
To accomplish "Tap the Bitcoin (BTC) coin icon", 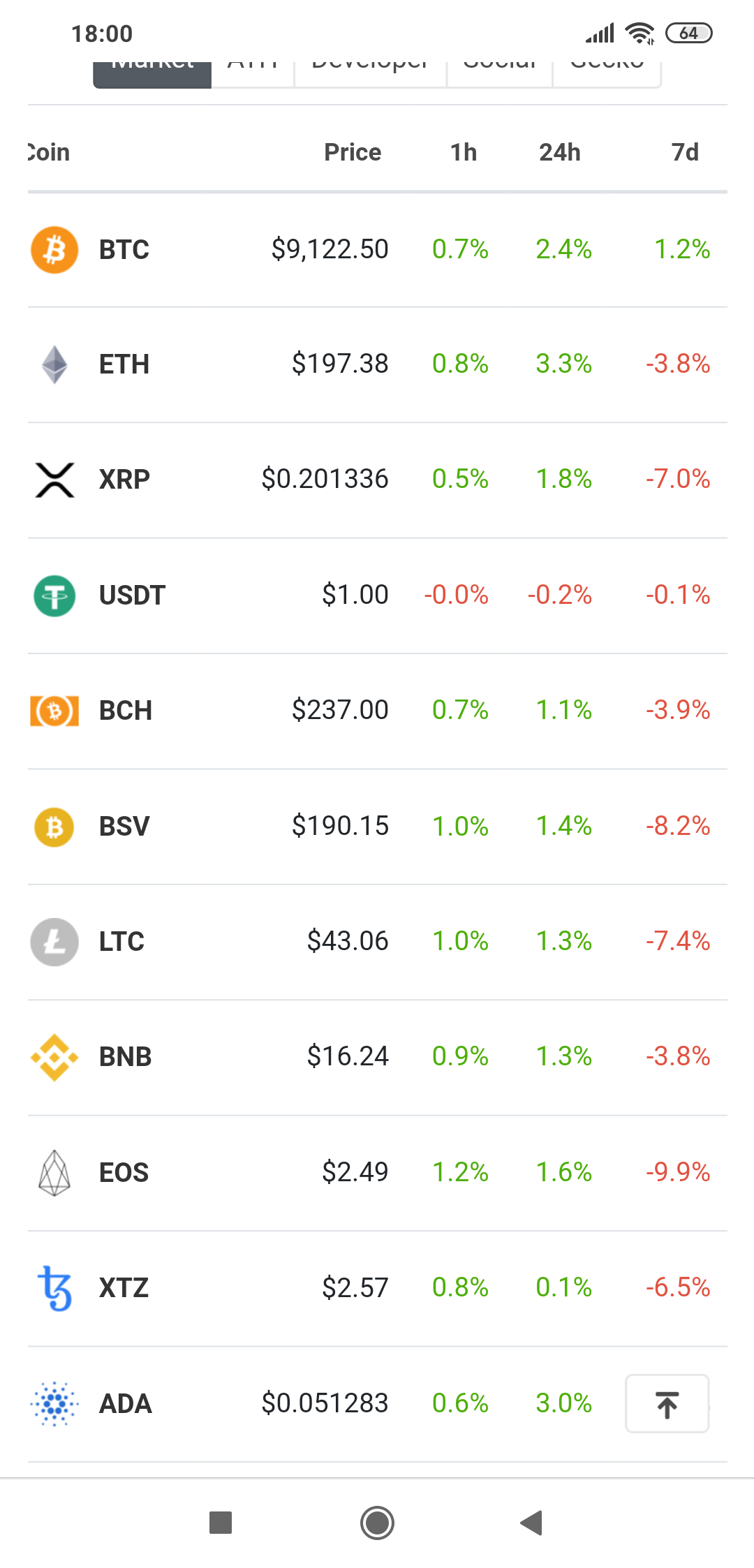I will coord(54,249).
